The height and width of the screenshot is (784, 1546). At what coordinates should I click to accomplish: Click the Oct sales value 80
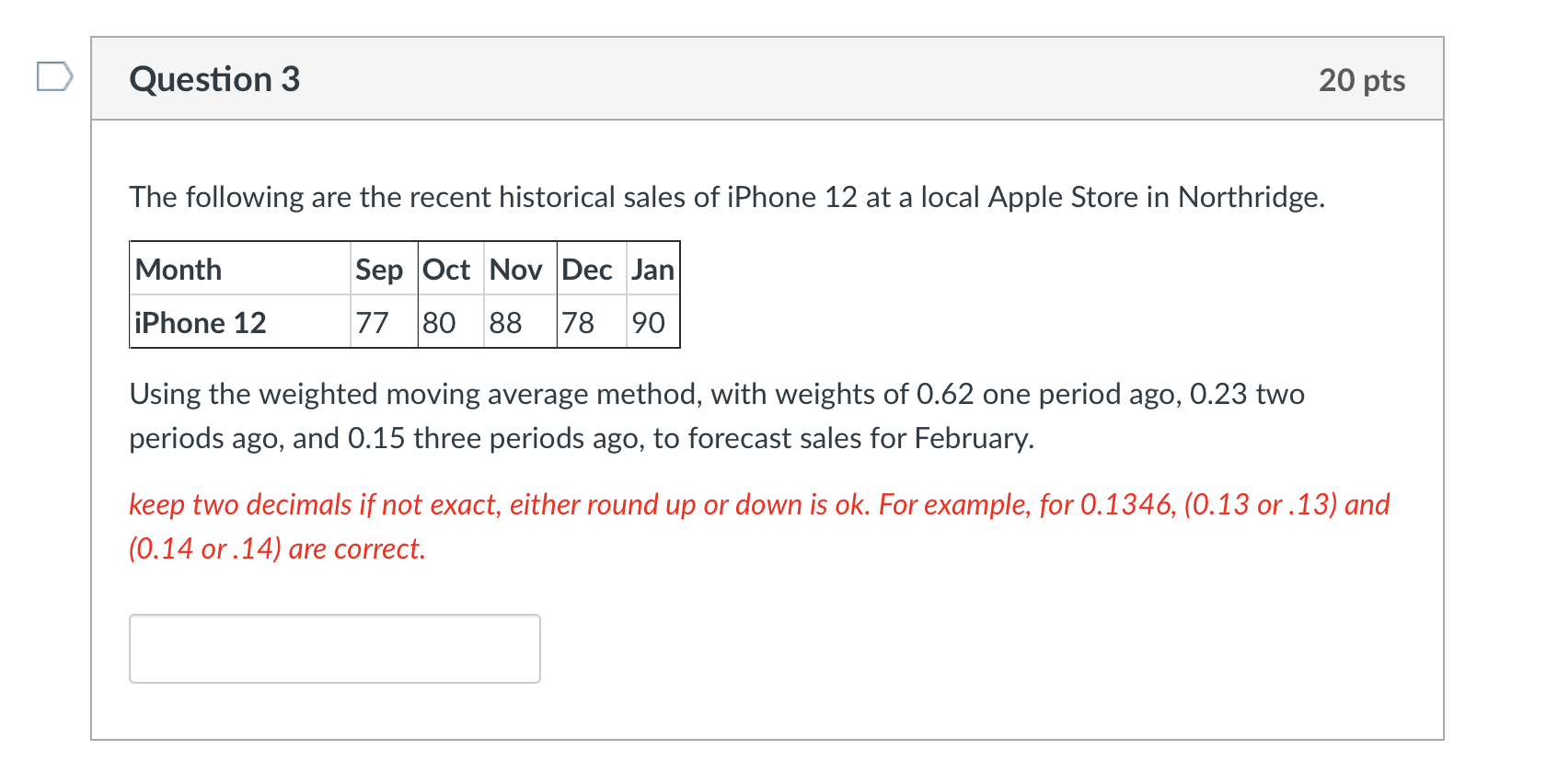click(440, 323)
